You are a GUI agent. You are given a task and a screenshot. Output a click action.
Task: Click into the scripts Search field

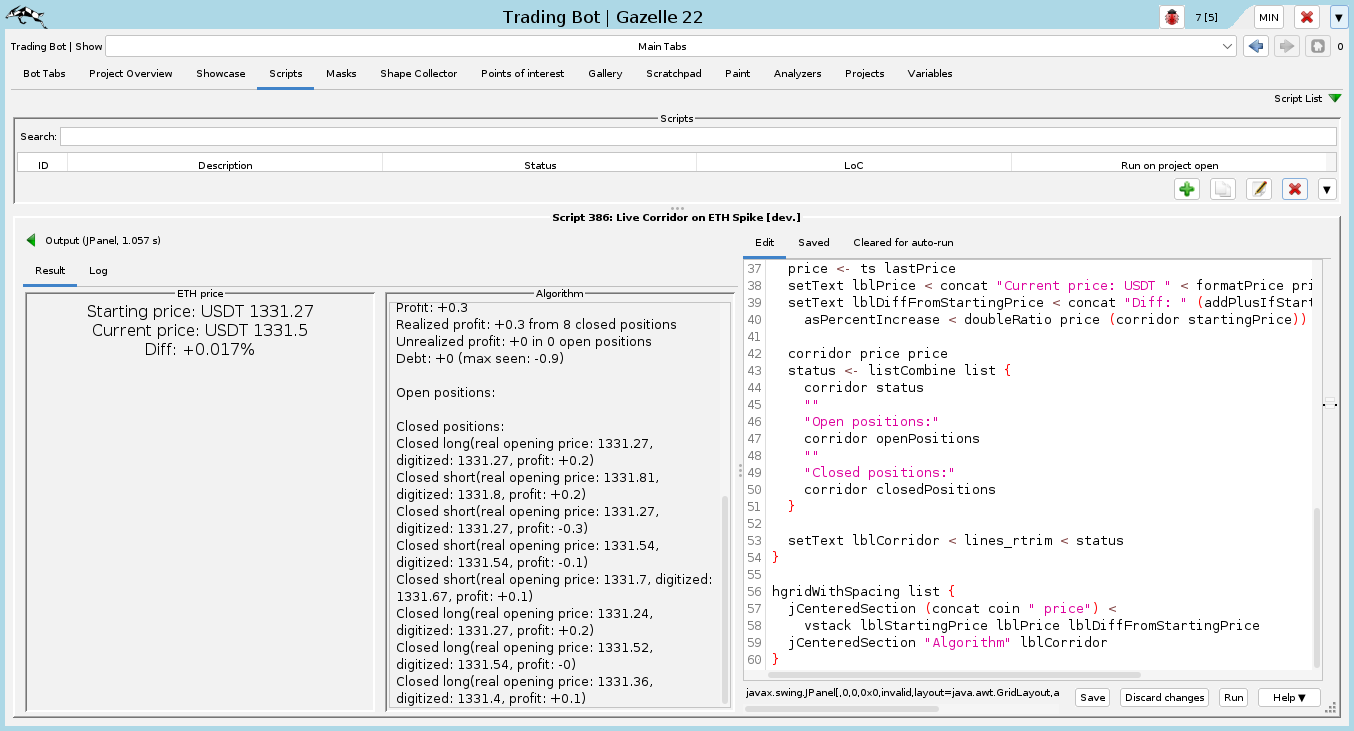pos(697,137)
